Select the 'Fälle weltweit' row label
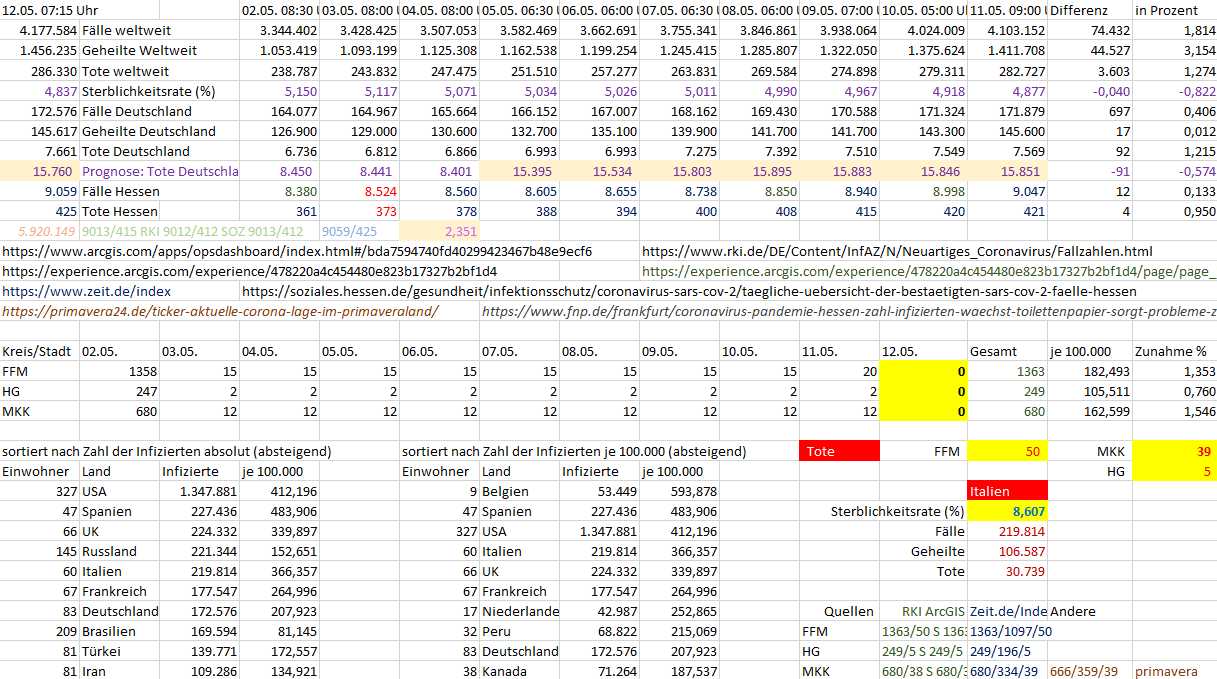1217x679 pixels. (x=124, y=31)
